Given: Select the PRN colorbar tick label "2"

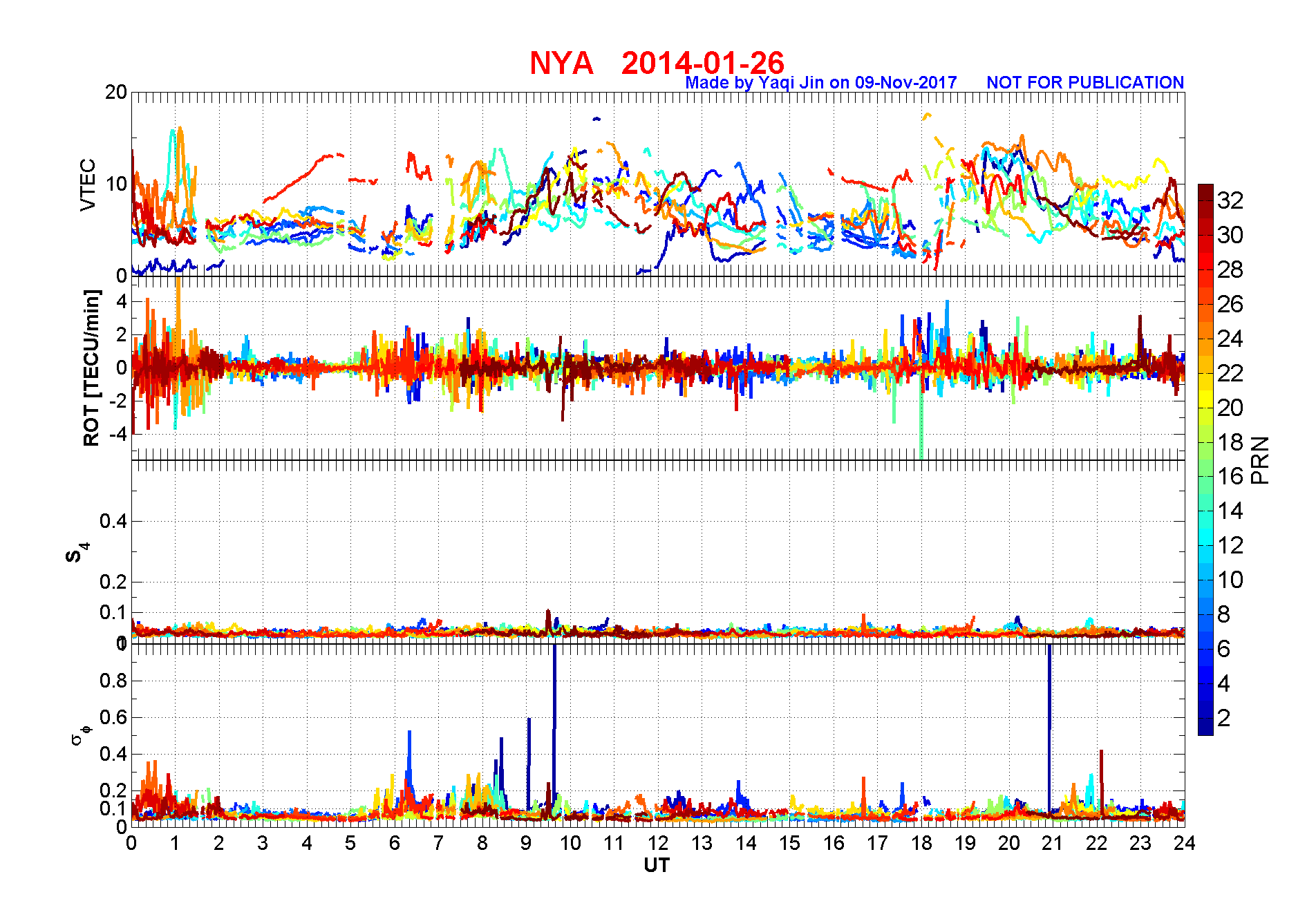Looking at the screenshot, I should 1224,718.
